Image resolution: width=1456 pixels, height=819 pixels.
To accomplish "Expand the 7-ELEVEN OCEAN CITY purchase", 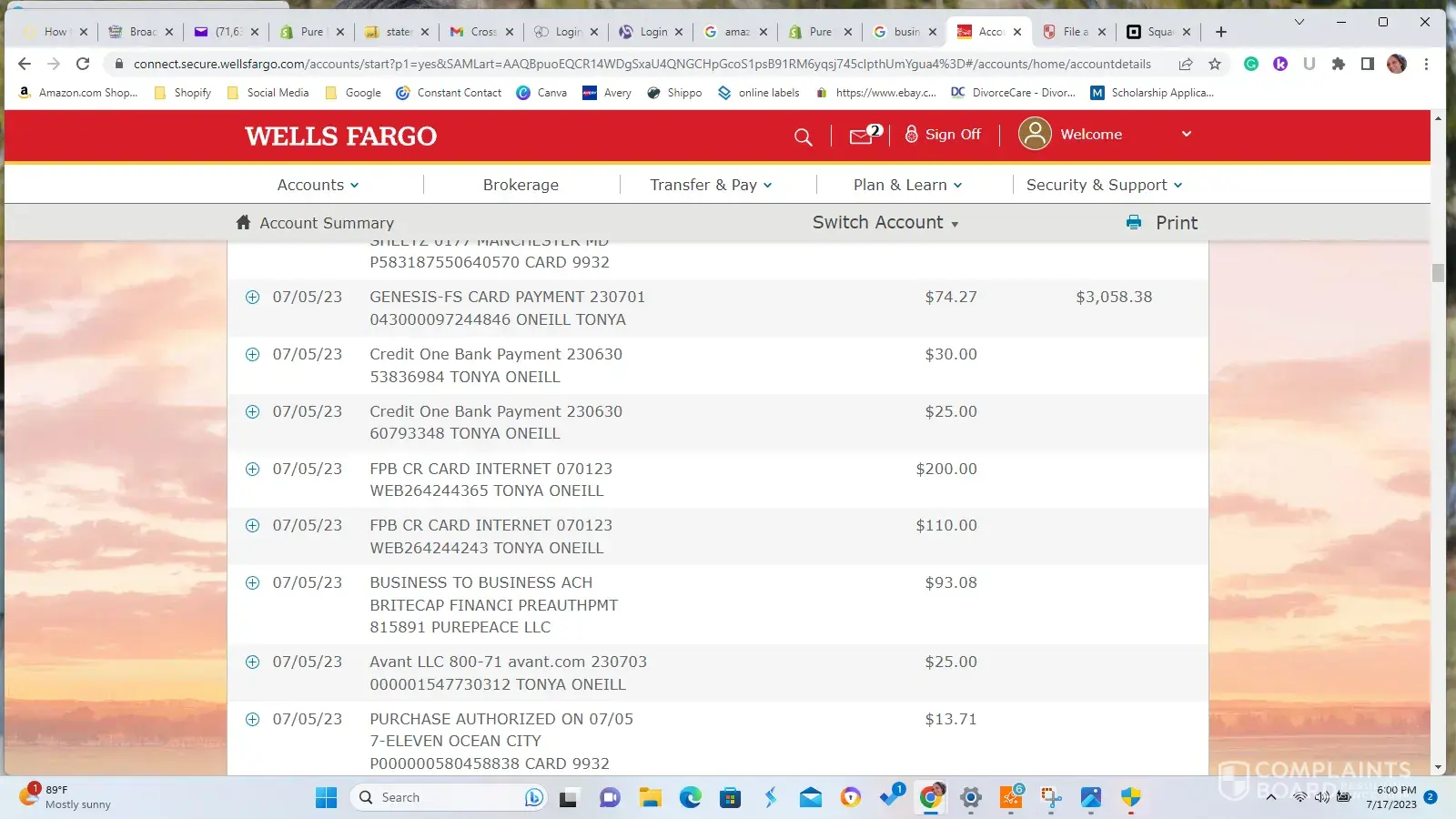I will [252, 720].
